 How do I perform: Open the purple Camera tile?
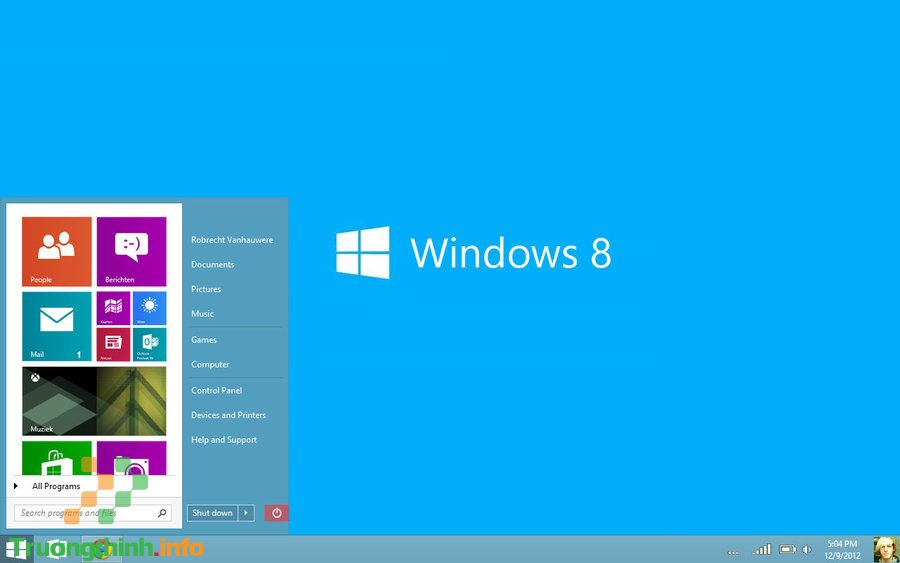[131, 458]
